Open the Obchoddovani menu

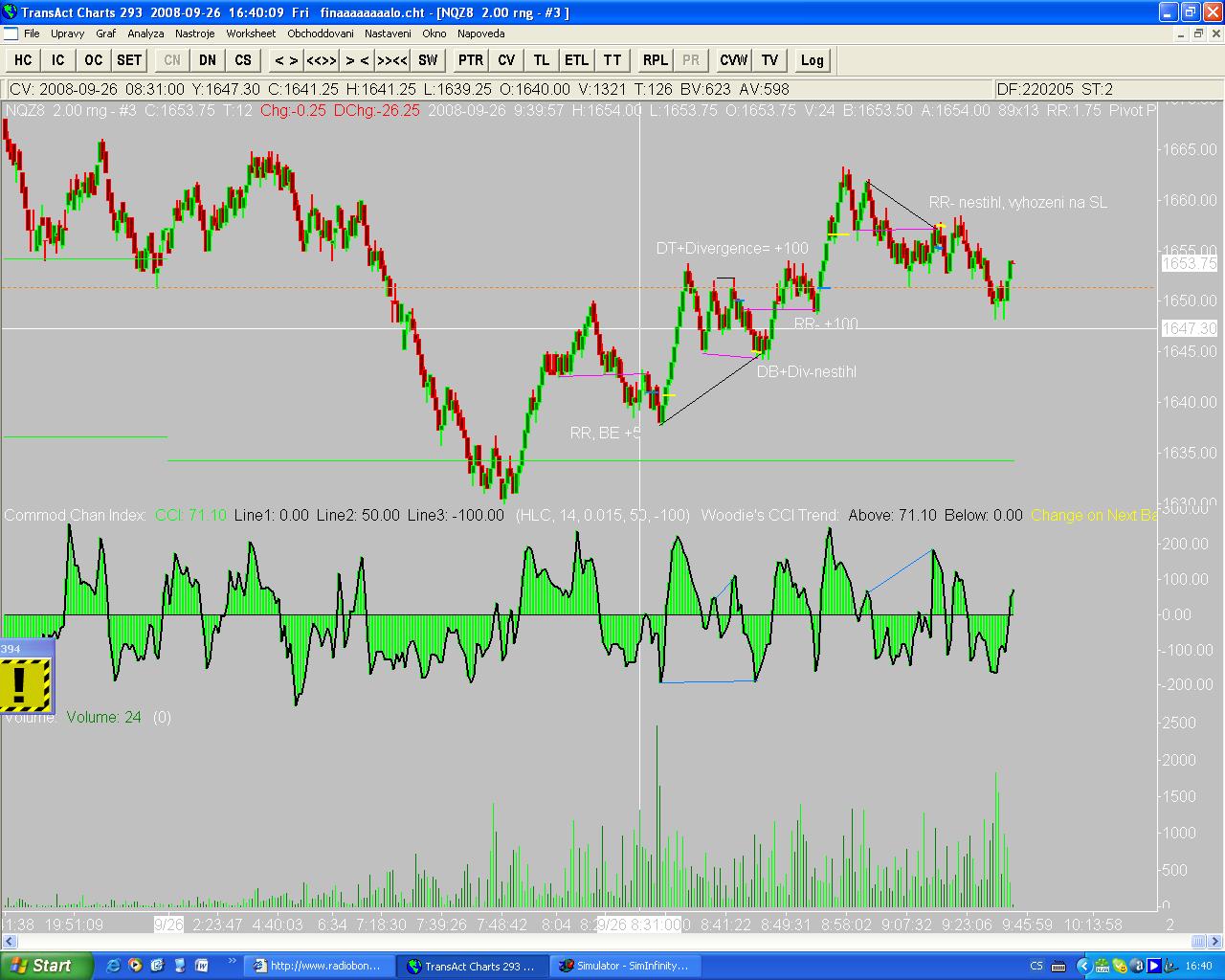pyautogui.click(x=321, y=33)
